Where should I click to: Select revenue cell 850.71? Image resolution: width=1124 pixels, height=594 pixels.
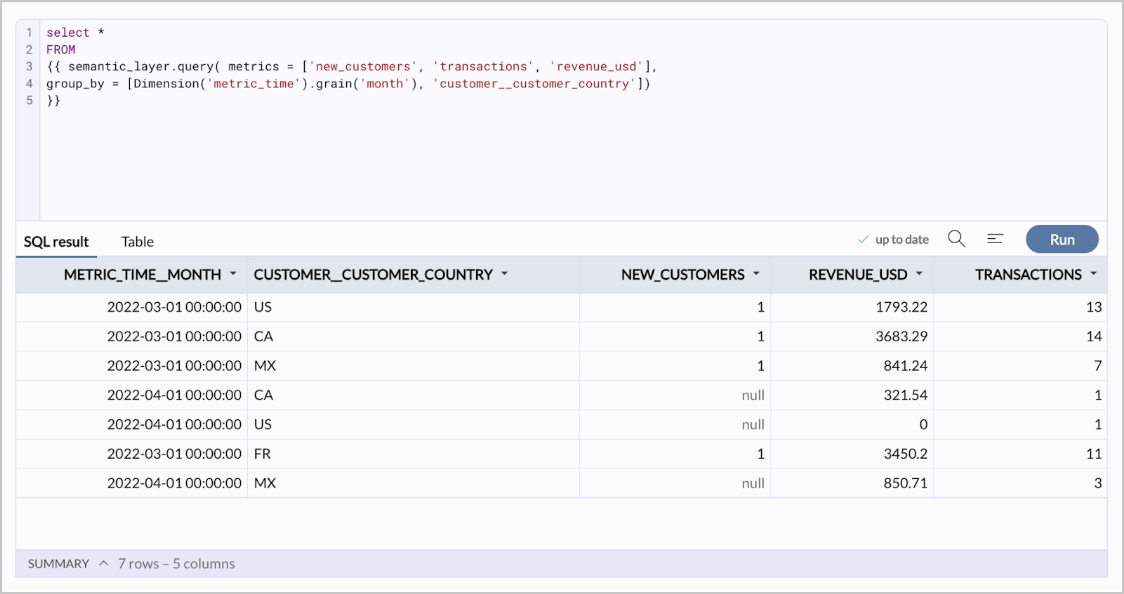(x=852, y=484)
